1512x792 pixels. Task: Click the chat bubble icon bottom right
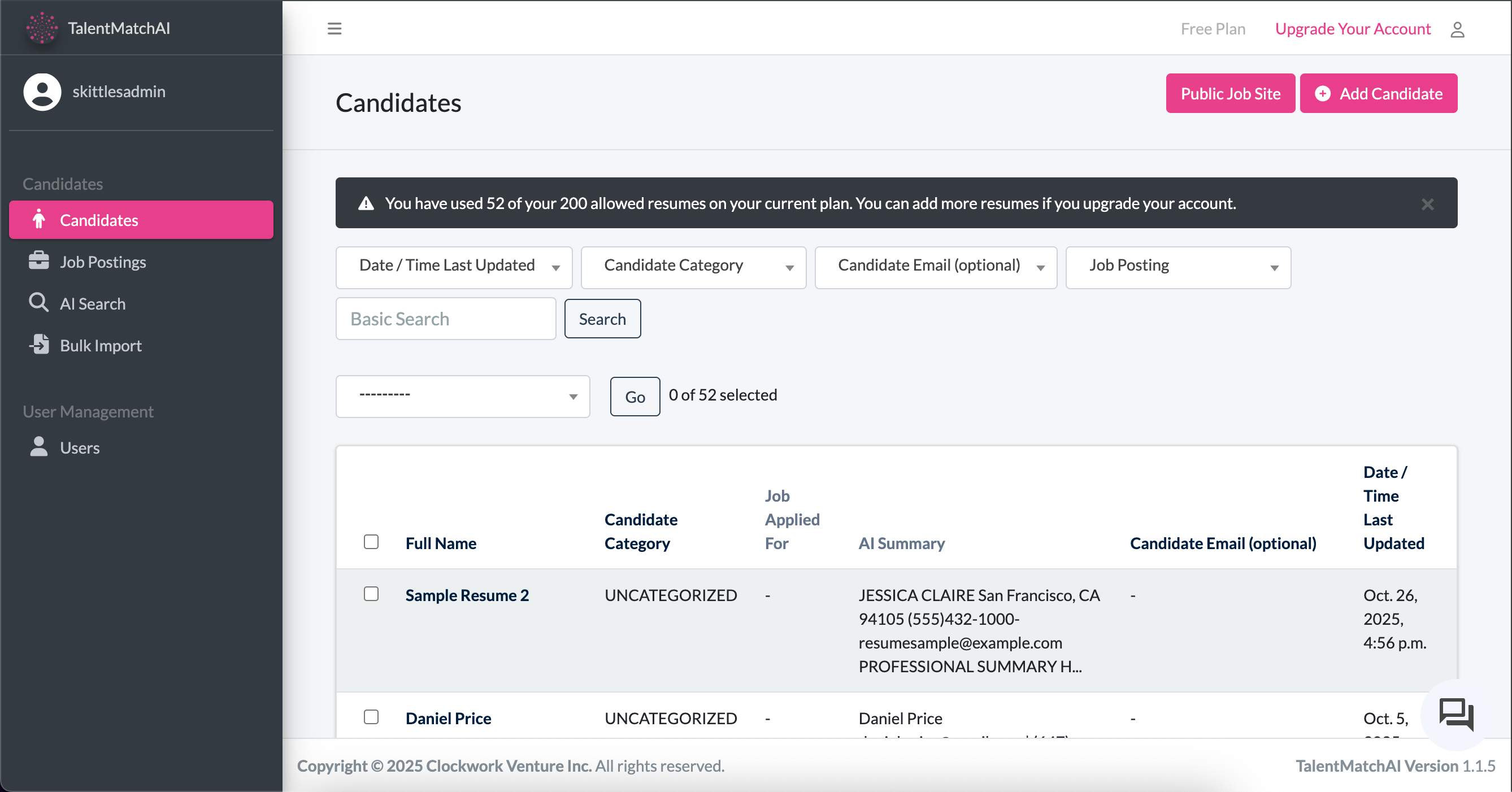(x=1455, y=715)
